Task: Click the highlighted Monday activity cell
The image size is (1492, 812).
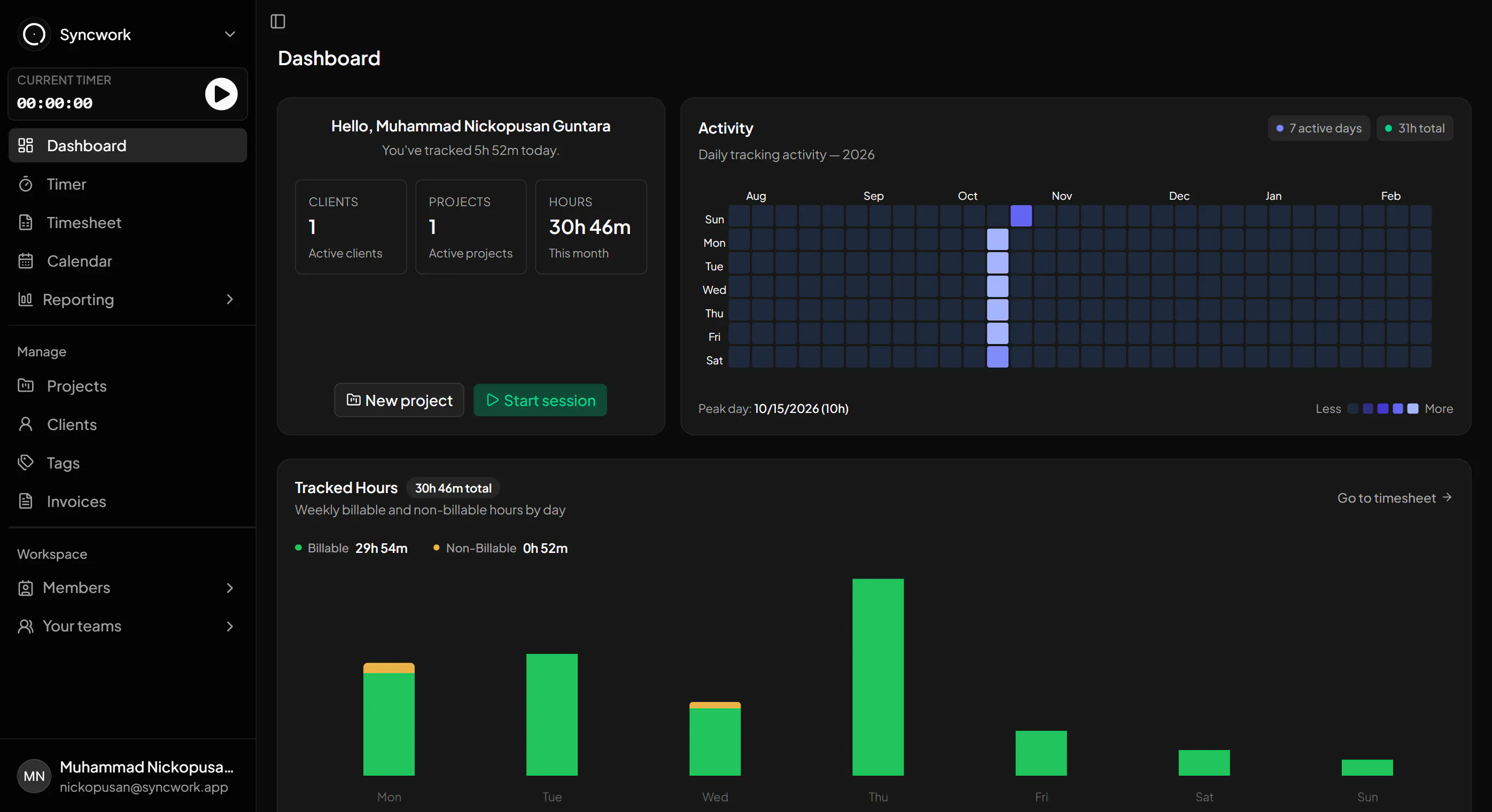Action: [x=997, y=239]
